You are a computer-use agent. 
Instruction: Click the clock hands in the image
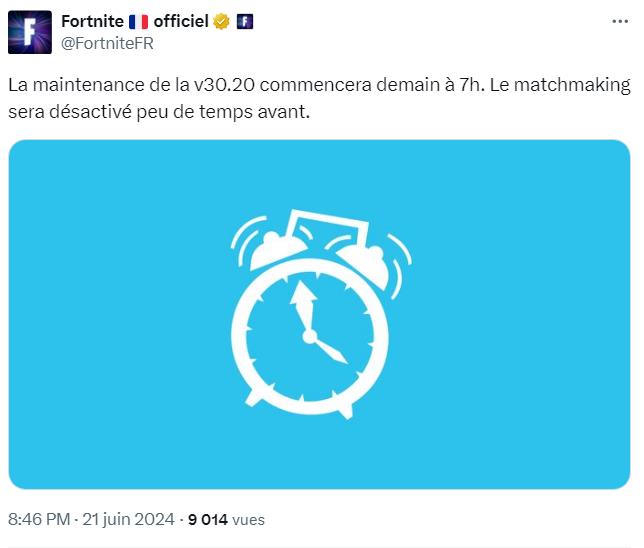tap(315, 325)
